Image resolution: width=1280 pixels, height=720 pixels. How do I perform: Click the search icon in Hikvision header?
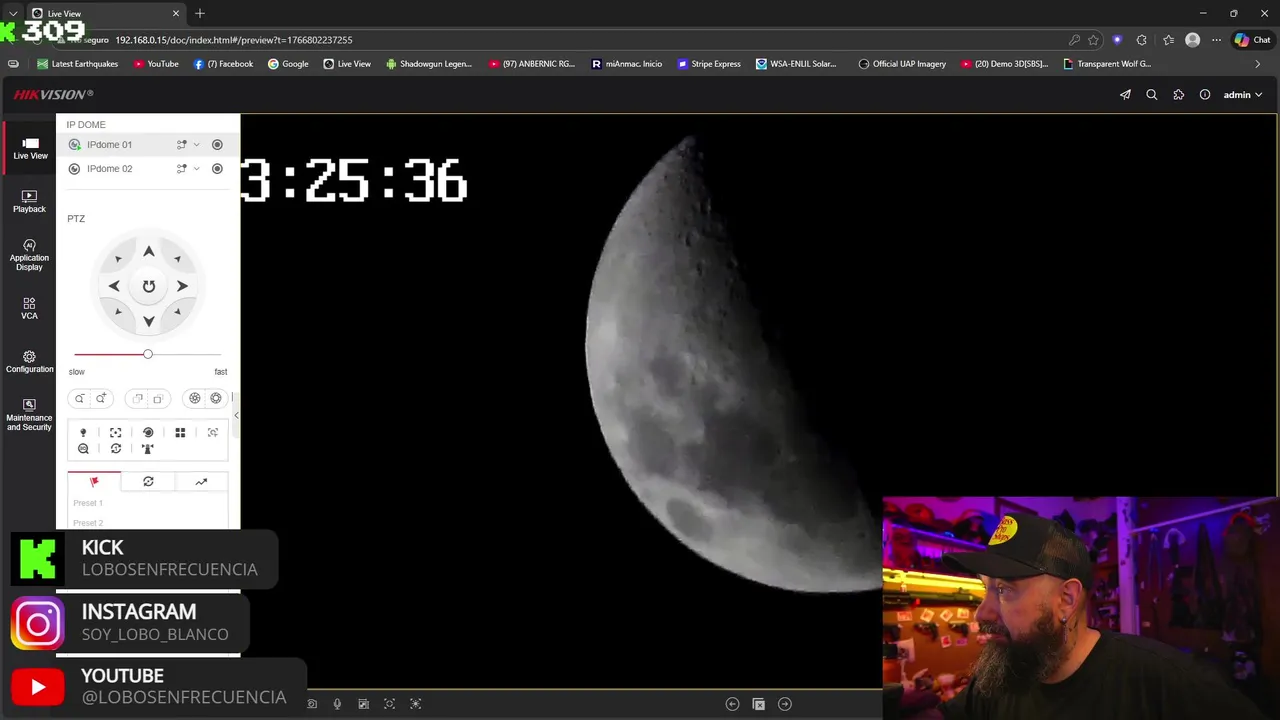point(1152,95)
